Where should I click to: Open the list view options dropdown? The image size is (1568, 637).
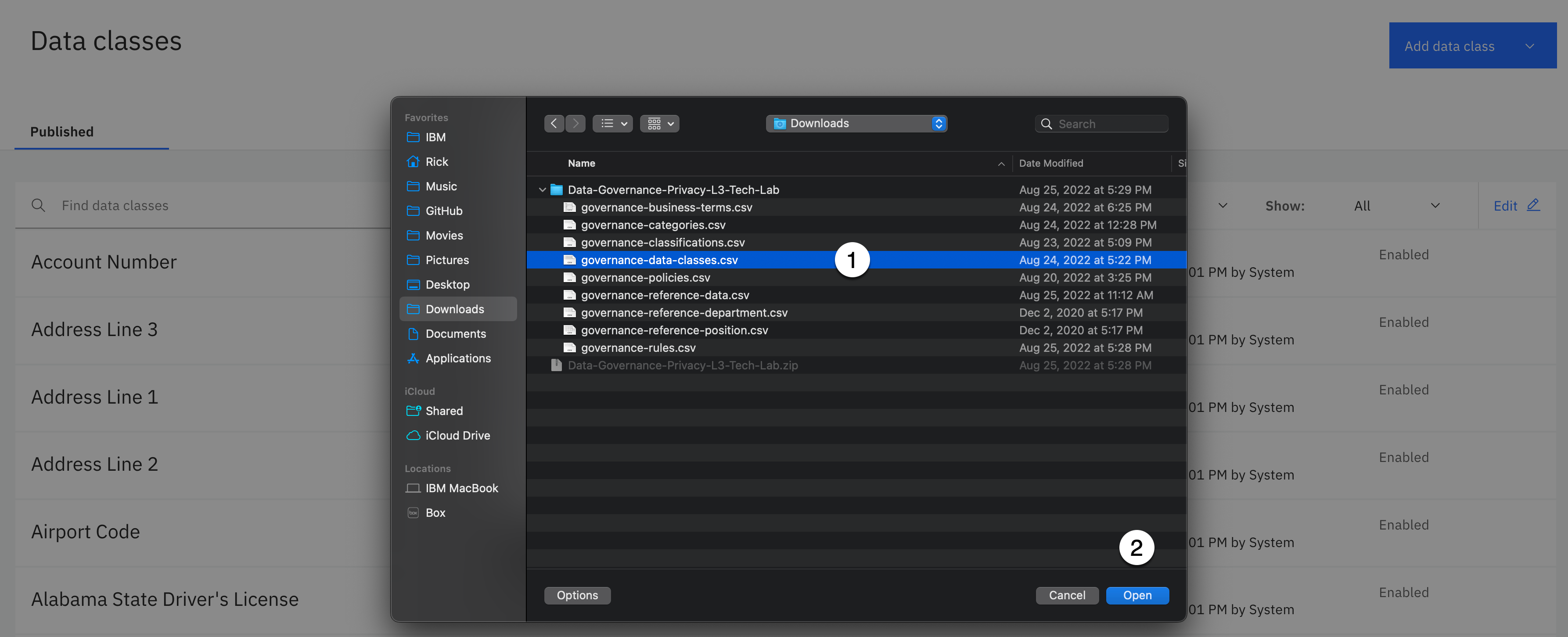(612, 124)
